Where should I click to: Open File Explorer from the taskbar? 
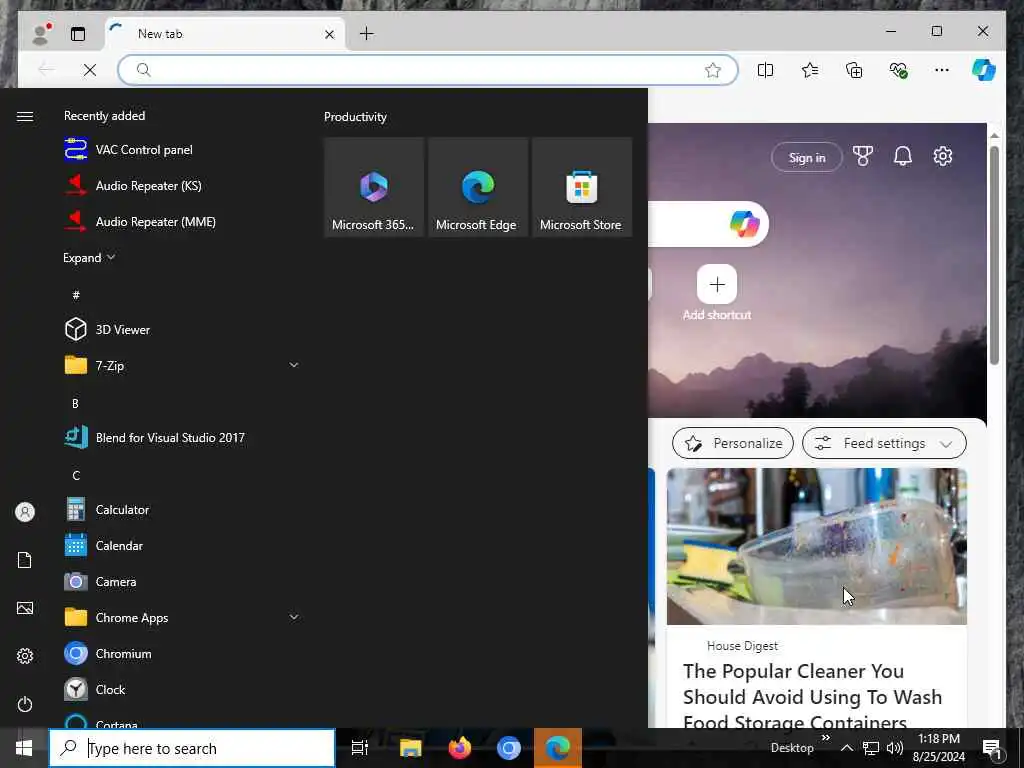tap(411, 748)
